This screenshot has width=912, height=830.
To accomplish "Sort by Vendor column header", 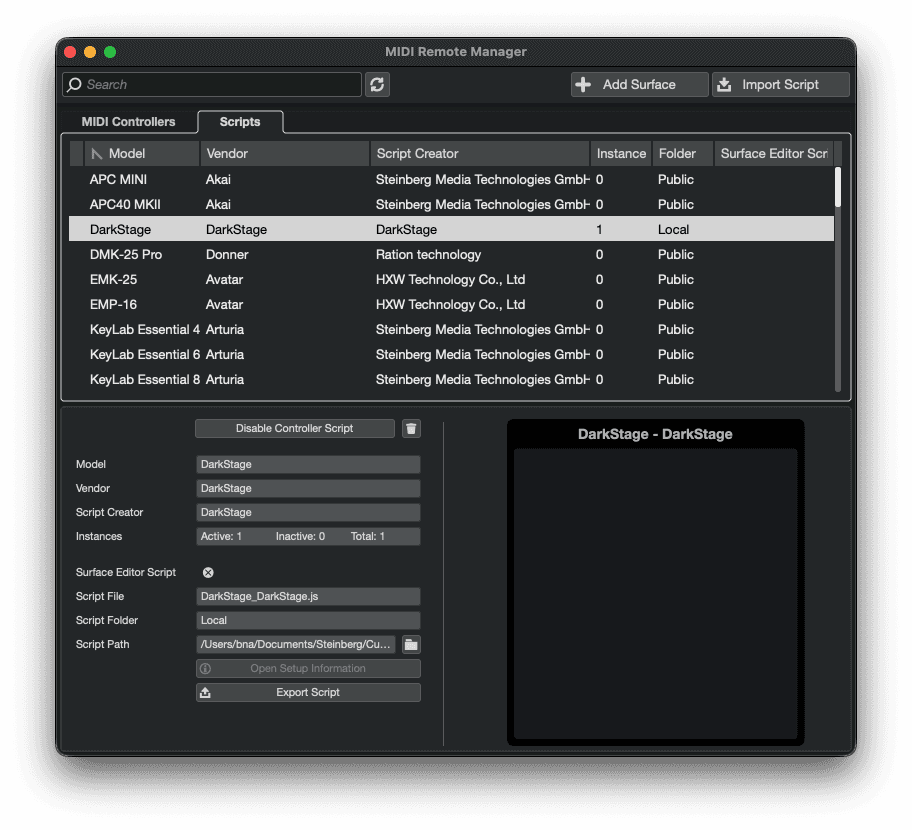I will point(285,154).
